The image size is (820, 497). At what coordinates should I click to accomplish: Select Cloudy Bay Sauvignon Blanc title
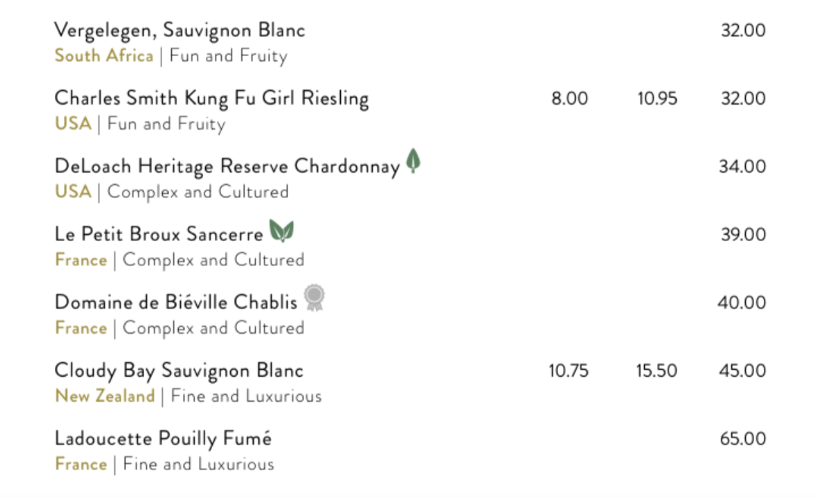[x=179, y=370]
